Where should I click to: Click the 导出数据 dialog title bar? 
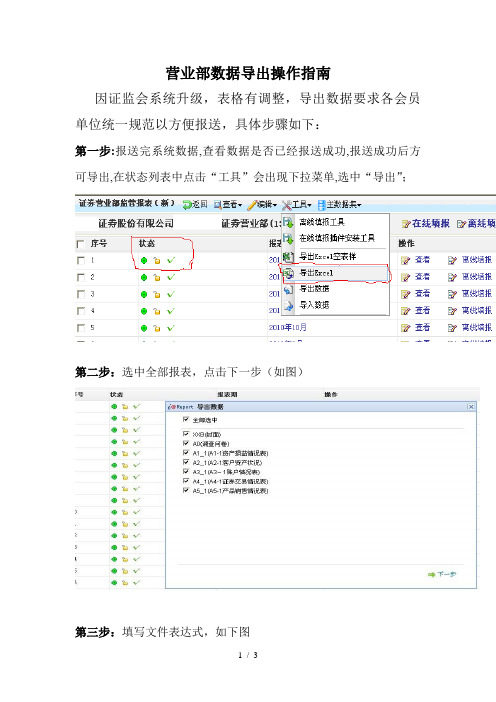pos(321,407)
